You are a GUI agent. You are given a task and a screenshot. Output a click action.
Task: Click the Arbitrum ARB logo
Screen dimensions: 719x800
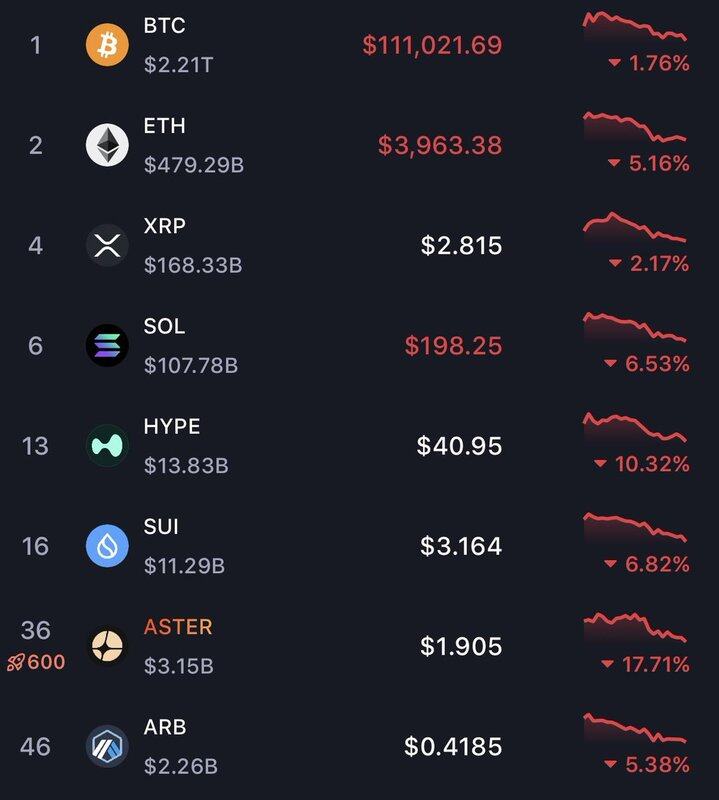click(x=107, y=746)
